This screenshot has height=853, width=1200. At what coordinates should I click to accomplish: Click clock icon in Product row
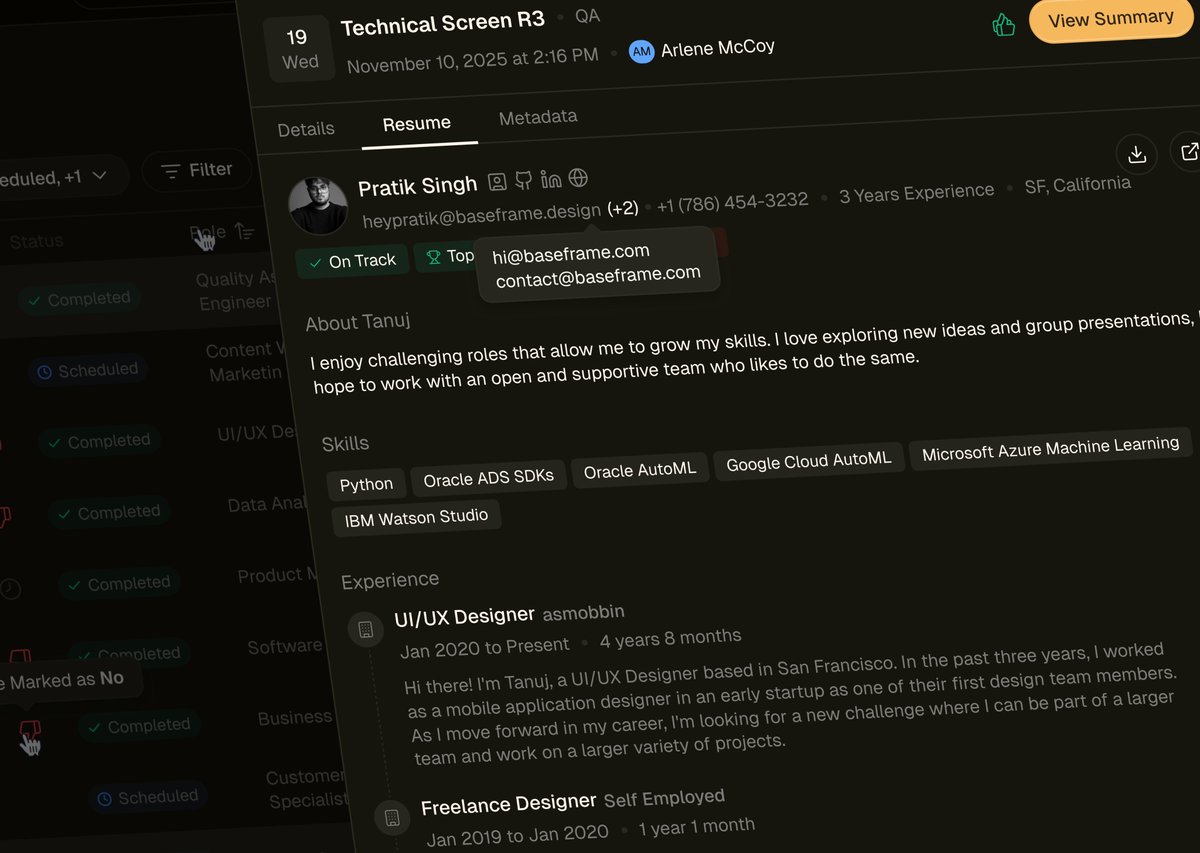point(10,588)
